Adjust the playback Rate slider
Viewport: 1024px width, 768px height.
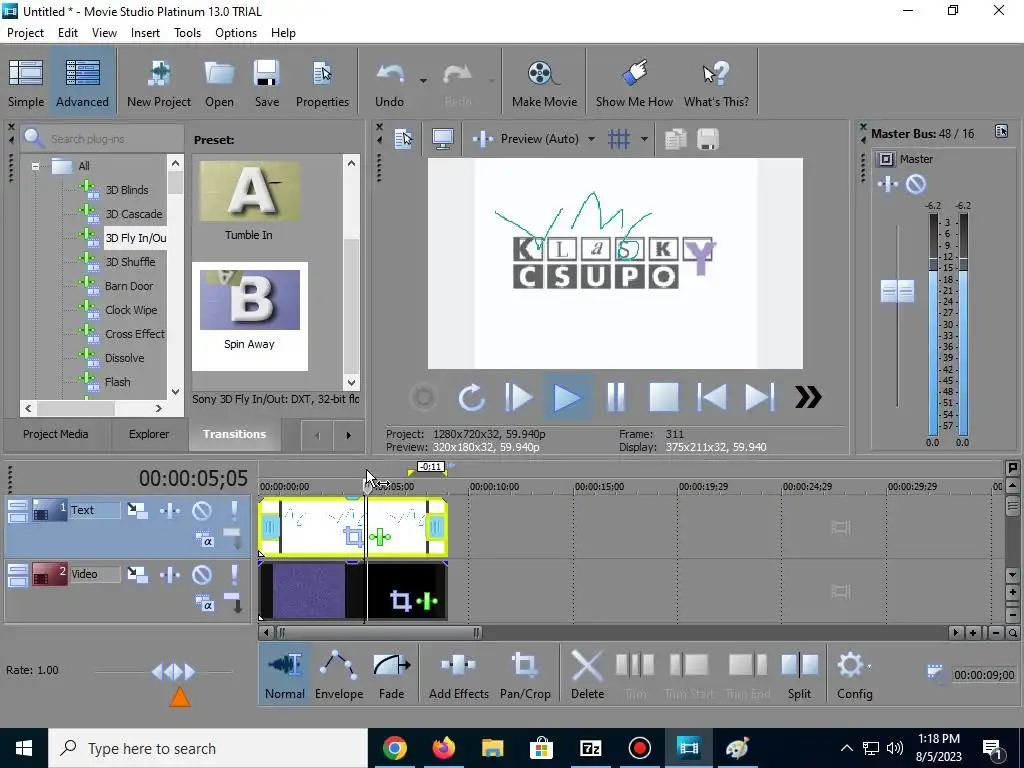173,671
